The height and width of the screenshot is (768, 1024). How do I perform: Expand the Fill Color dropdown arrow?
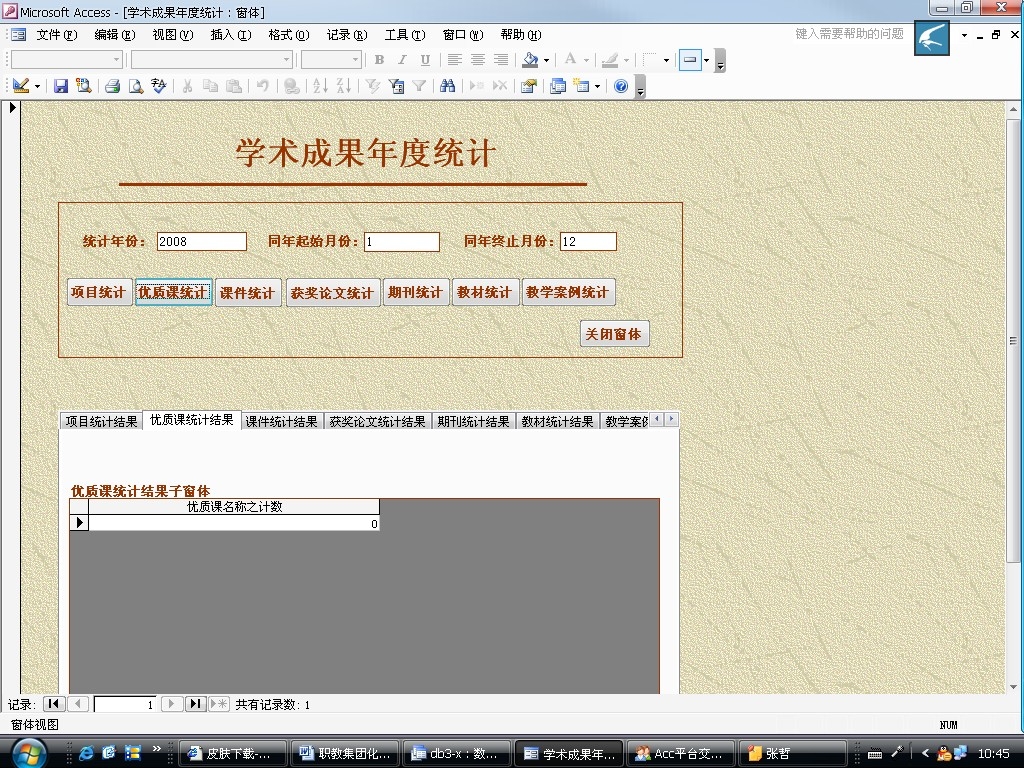coord(546,59)
